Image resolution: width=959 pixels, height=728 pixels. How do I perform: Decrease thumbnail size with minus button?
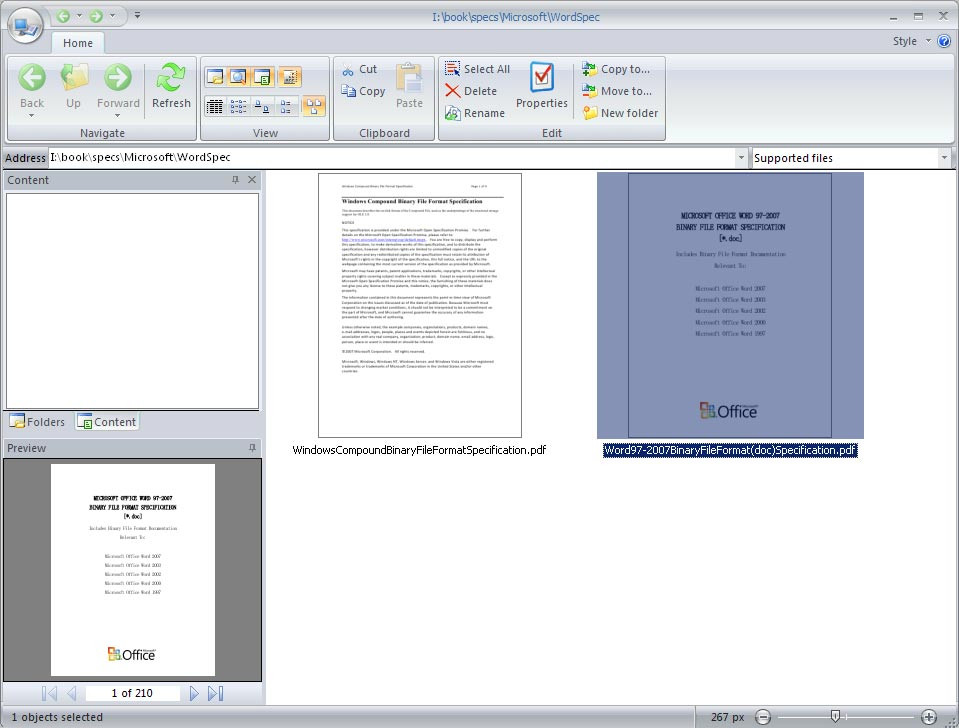click(763, 717)
